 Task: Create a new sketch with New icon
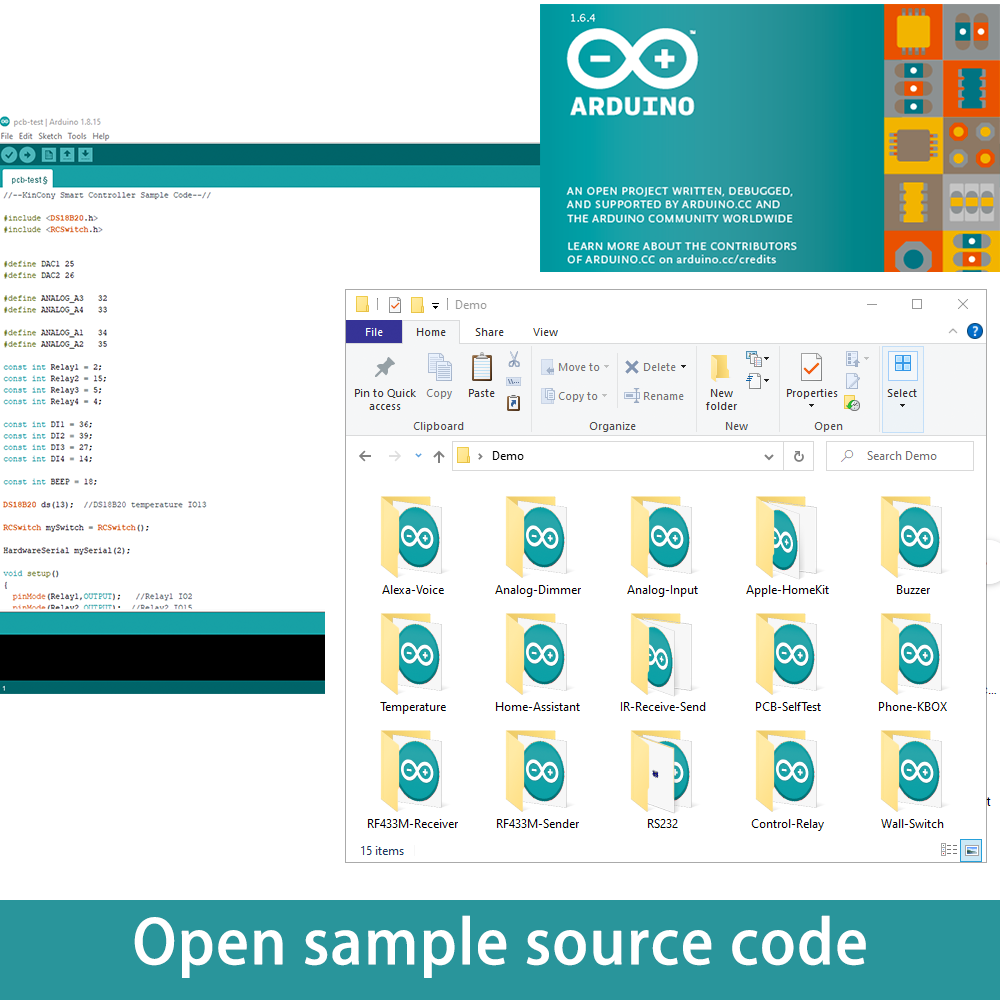point(48,154)
